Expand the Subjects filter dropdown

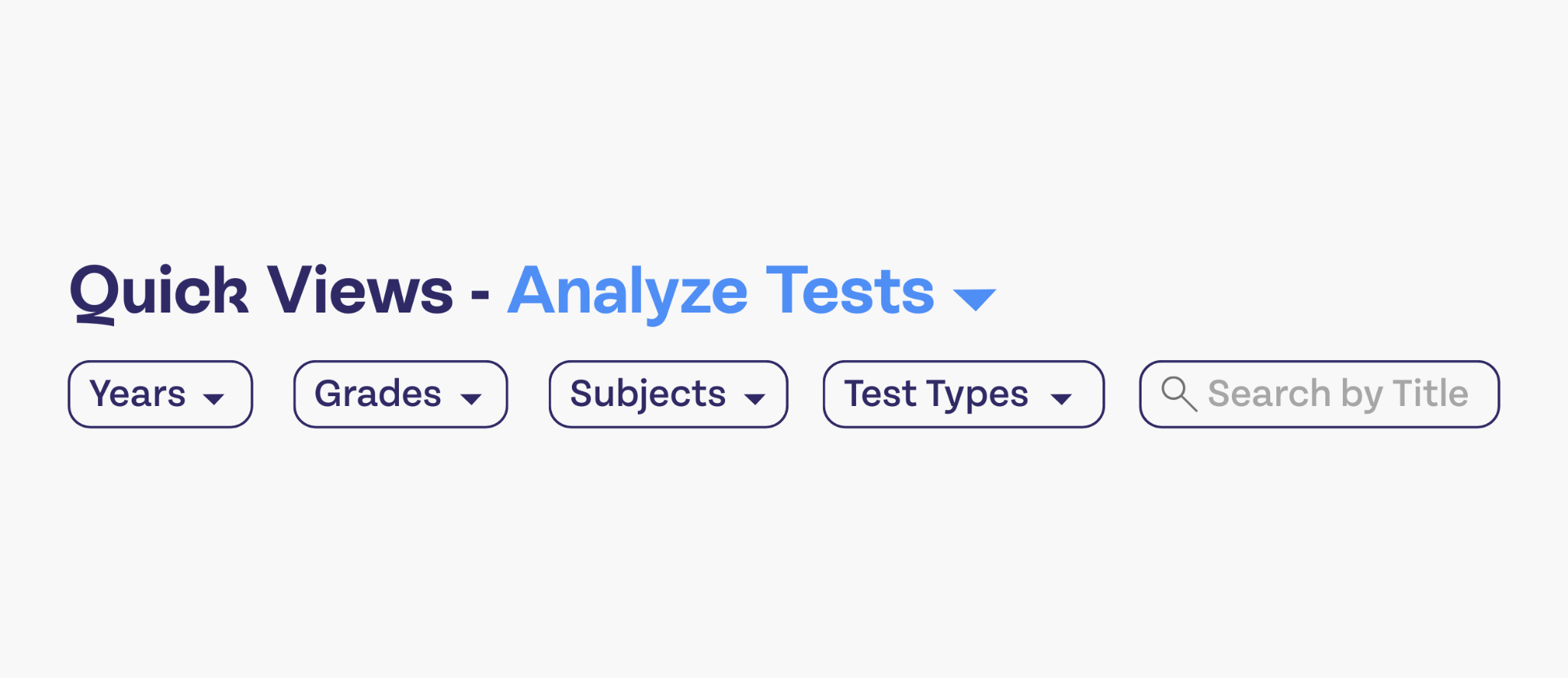[x=667, y=394]
